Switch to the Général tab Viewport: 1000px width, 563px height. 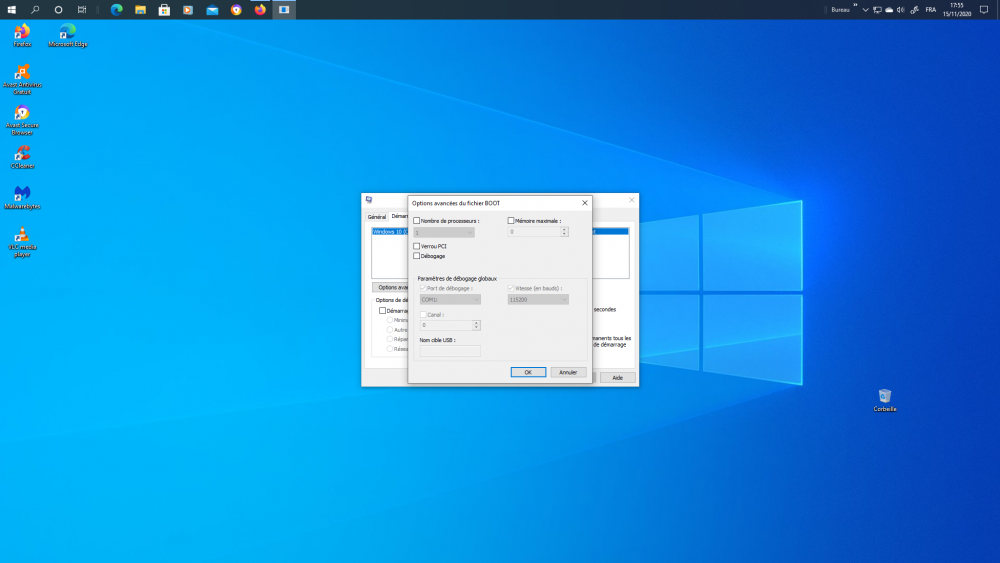coord(377,216)
